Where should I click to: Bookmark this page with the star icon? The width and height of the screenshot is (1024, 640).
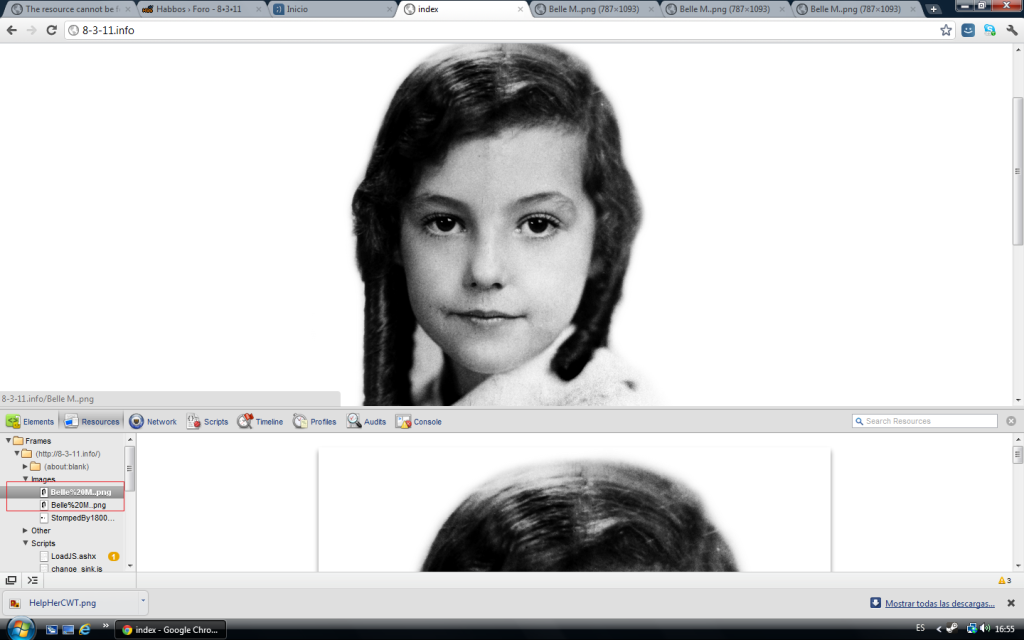pos(946,30)
